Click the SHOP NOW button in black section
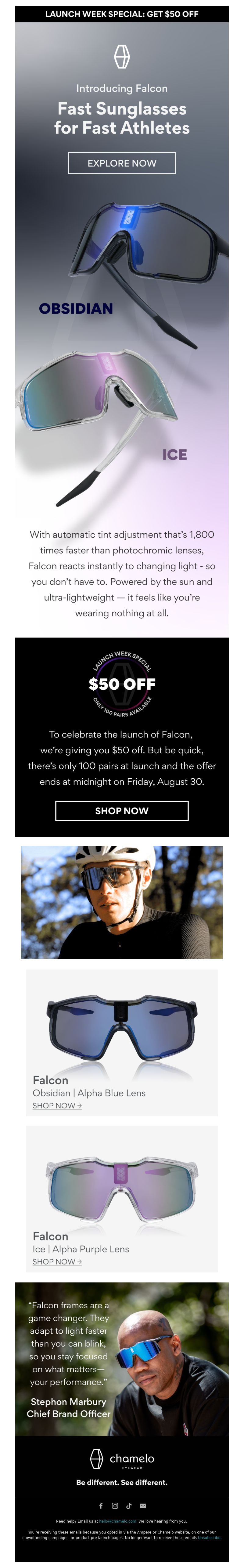Image resolution: width=244 pixels, height=1568 pixels. coord(122,811)
